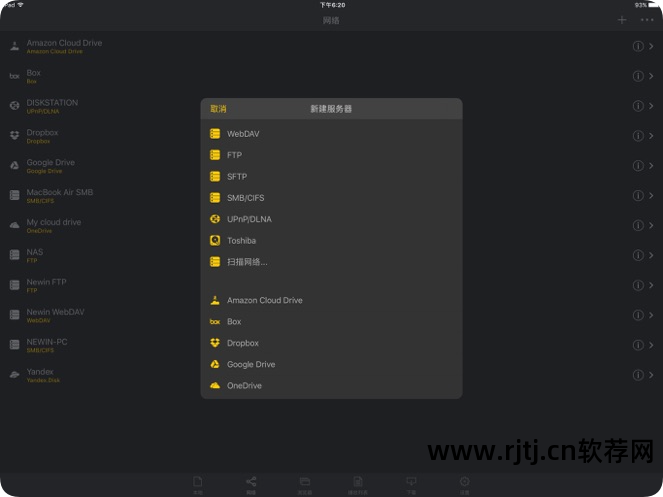The image size is (663, 497).
Task: Choose Google Drive in new server popup
Action: tap(332, 364)
